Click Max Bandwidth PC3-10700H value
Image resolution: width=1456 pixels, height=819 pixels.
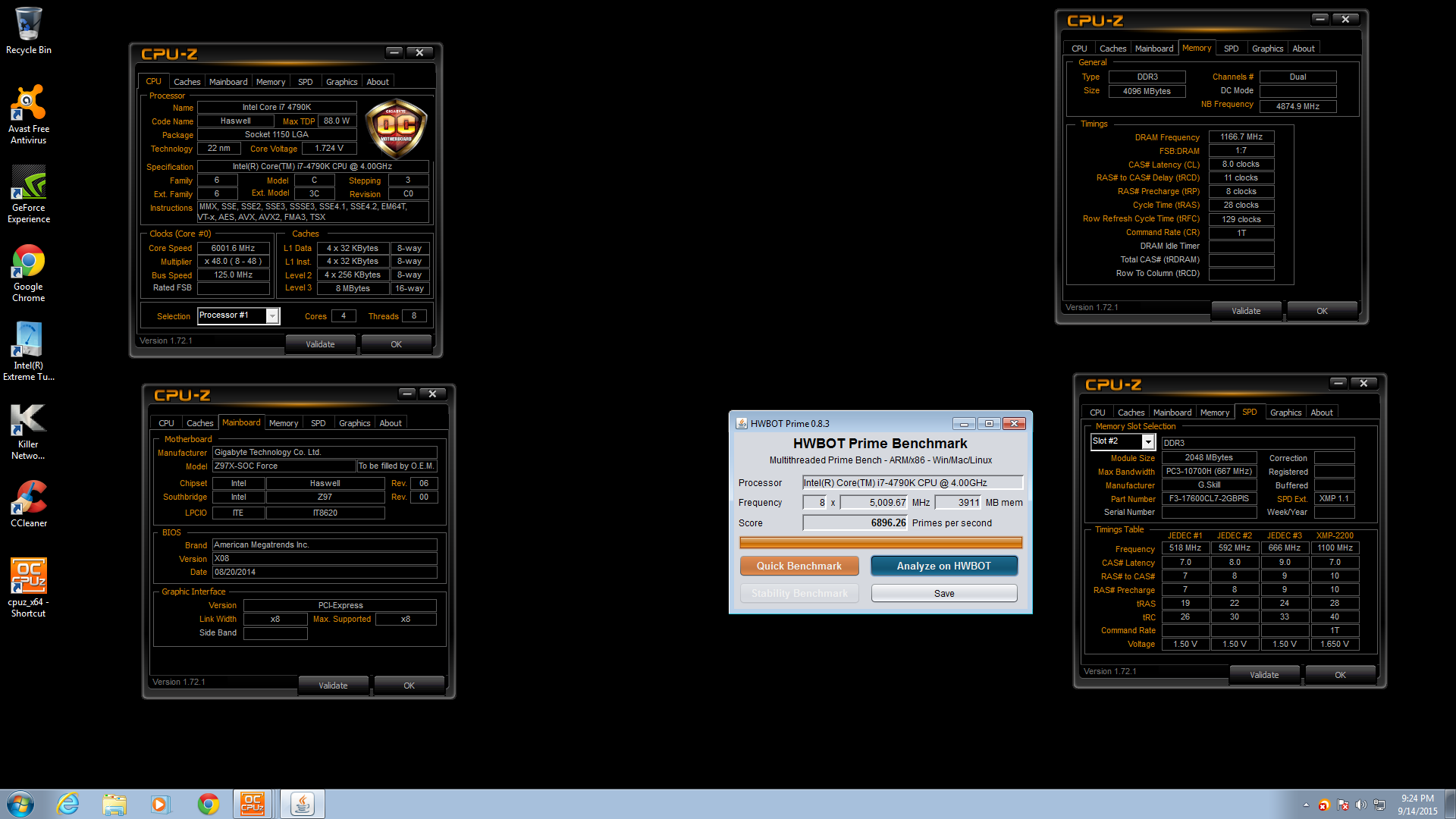1209,471
